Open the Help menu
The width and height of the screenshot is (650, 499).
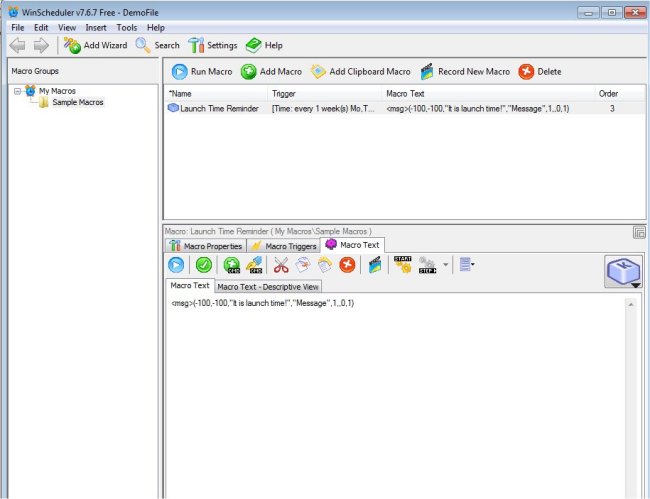click(155, 27)
